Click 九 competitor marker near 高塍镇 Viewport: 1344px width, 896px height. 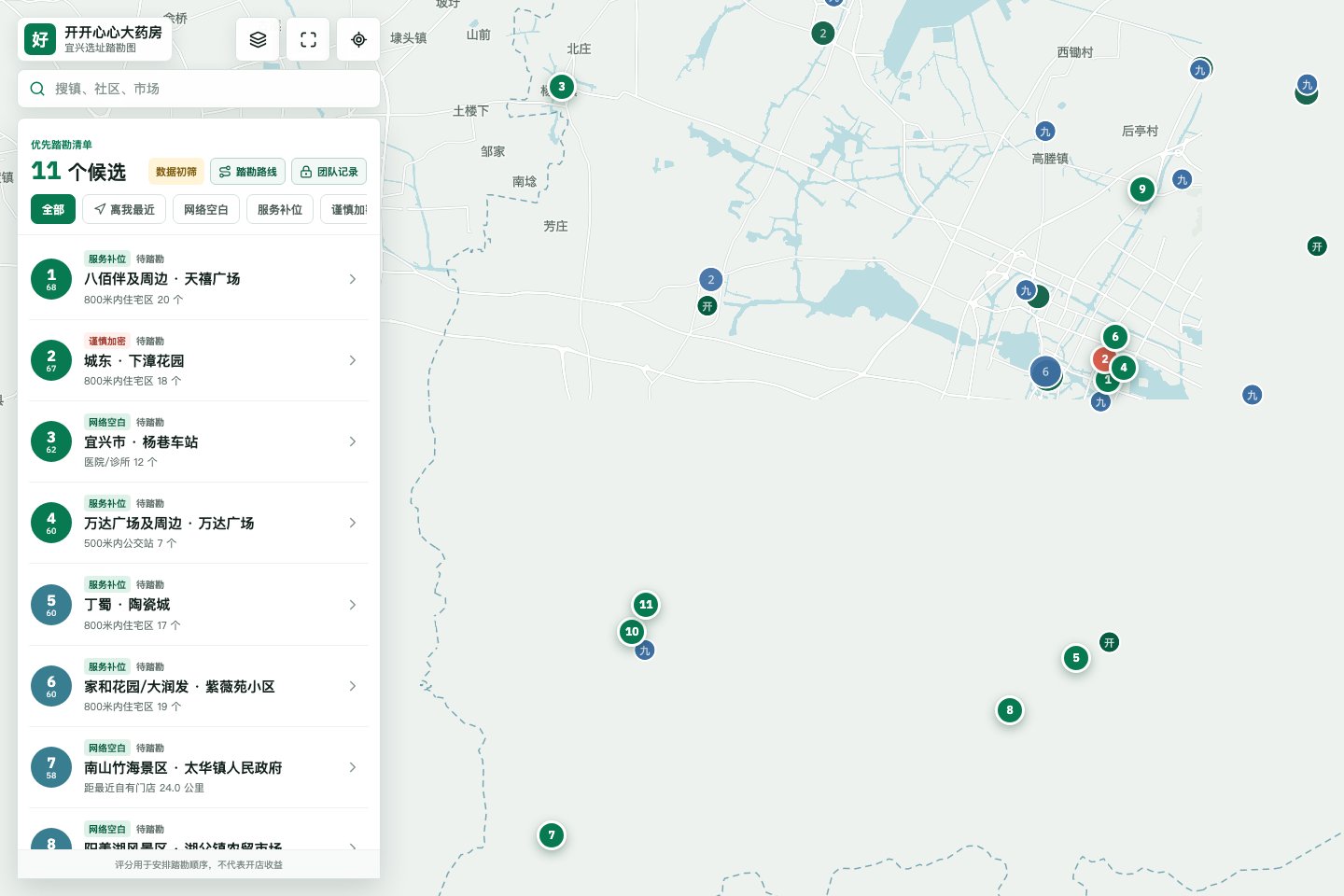[1045, 132]
